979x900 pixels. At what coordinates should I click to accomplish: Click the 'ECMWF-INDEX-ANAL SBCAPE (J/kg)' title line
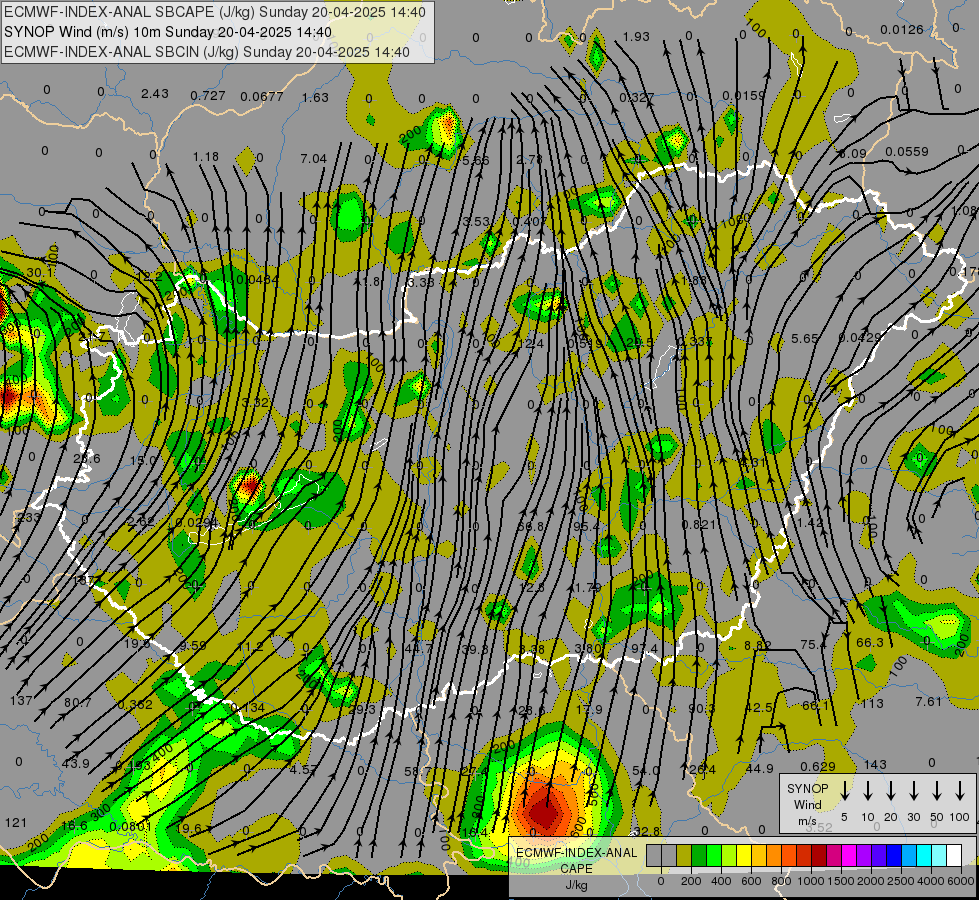pyautogui.click(x=215, y=12)
